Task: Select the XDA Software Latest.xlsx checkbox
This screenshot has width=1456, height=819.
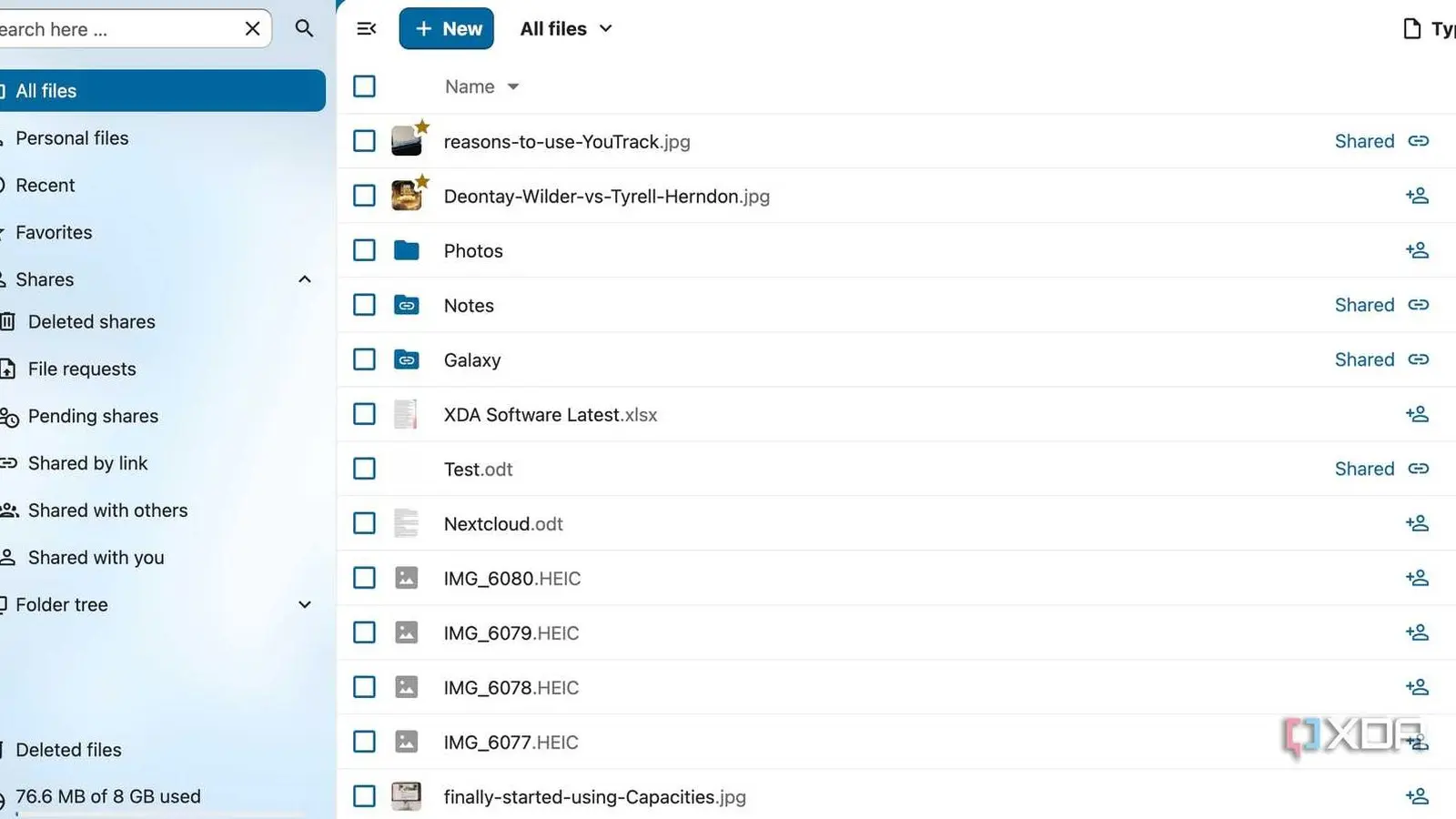Action: click(x=364, y=414)
